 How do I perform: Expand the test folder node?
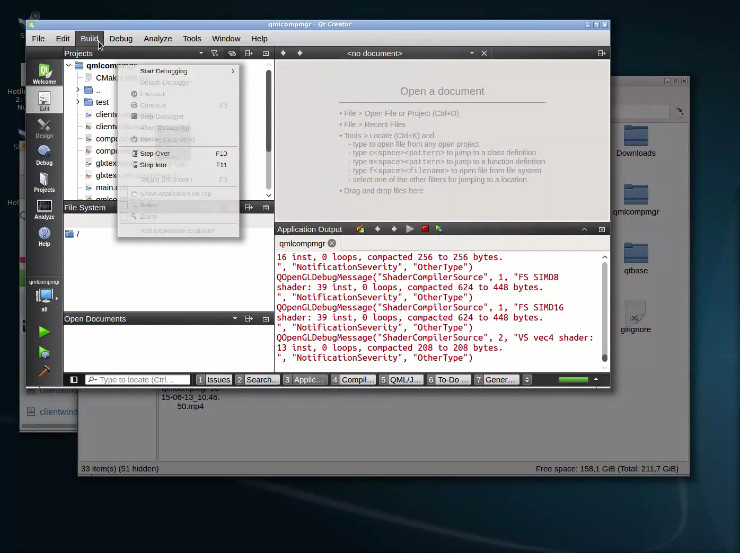[78, 102]
